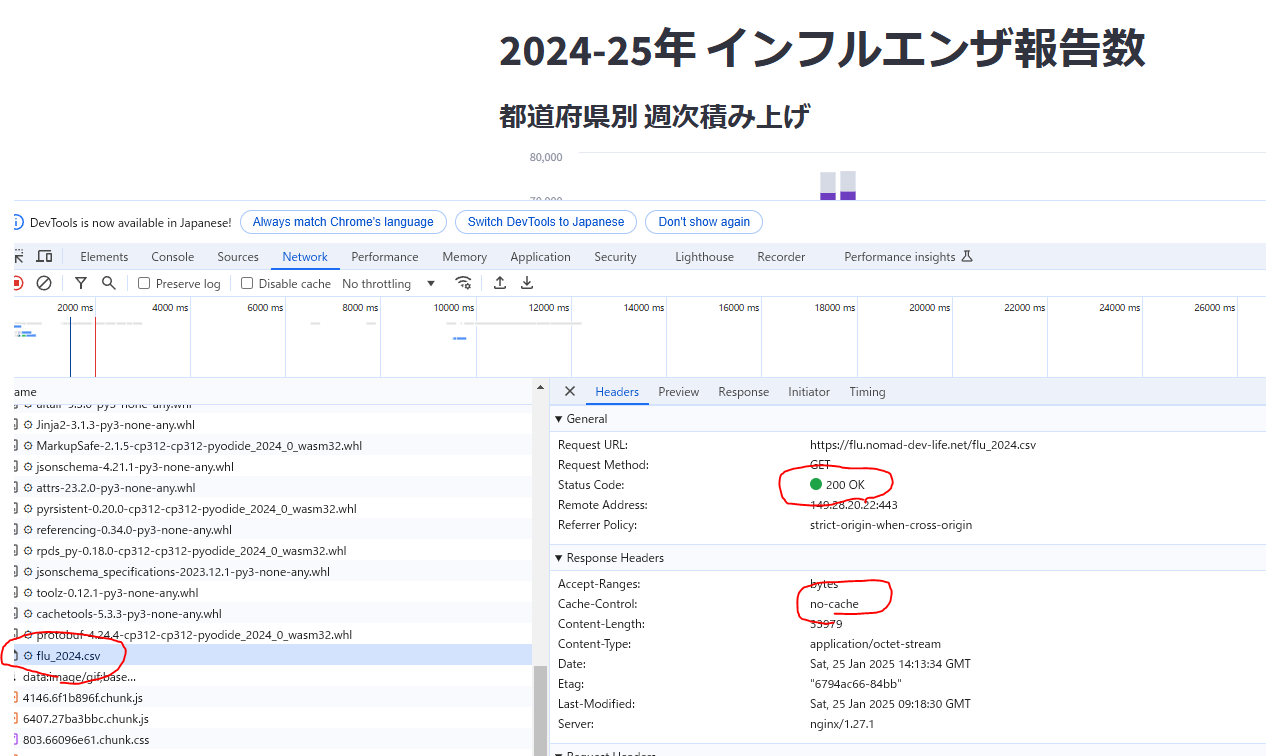Open the Preview tab for the request
Screen dimensions: 1266x756
click(678, 392)
